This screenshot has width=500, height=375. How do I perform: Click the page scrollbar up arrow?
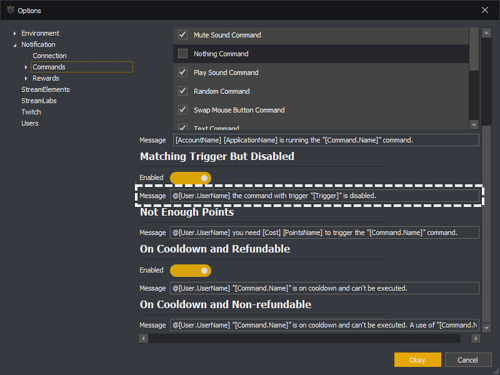coord(487,33)
